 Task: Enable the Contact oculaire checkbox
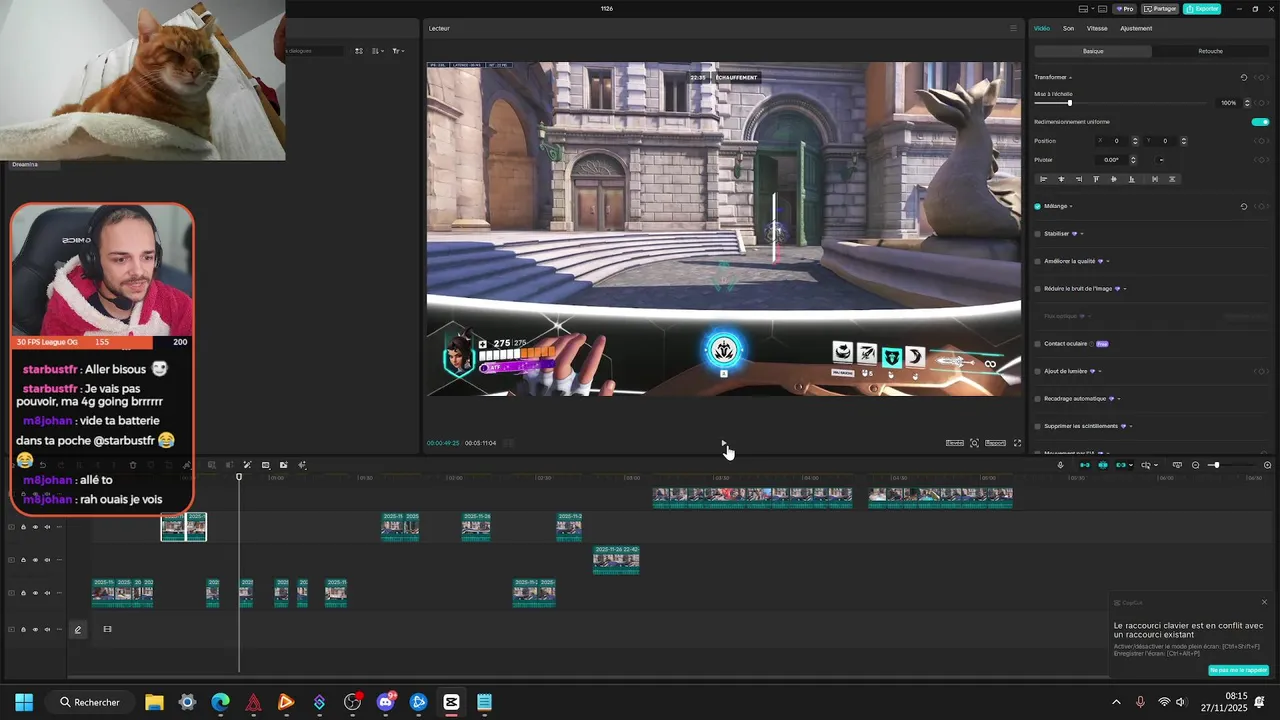point(1037,343)
